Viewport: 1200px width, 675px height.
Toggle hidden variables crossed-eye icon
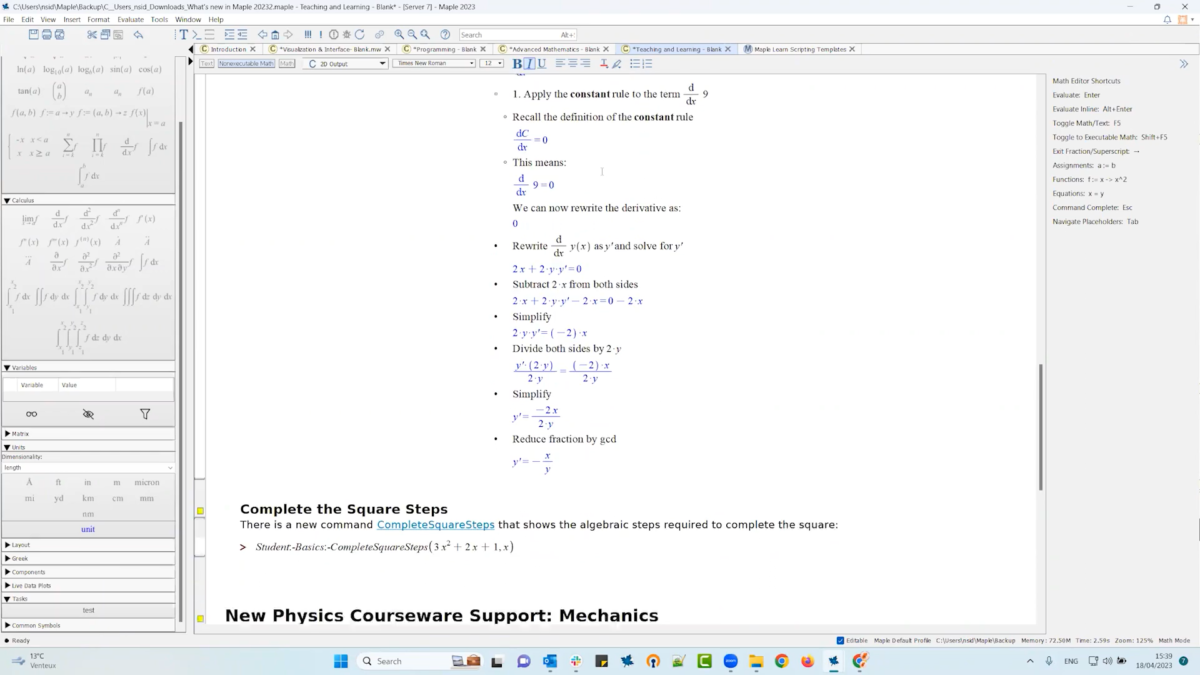(x=88, y=414)
